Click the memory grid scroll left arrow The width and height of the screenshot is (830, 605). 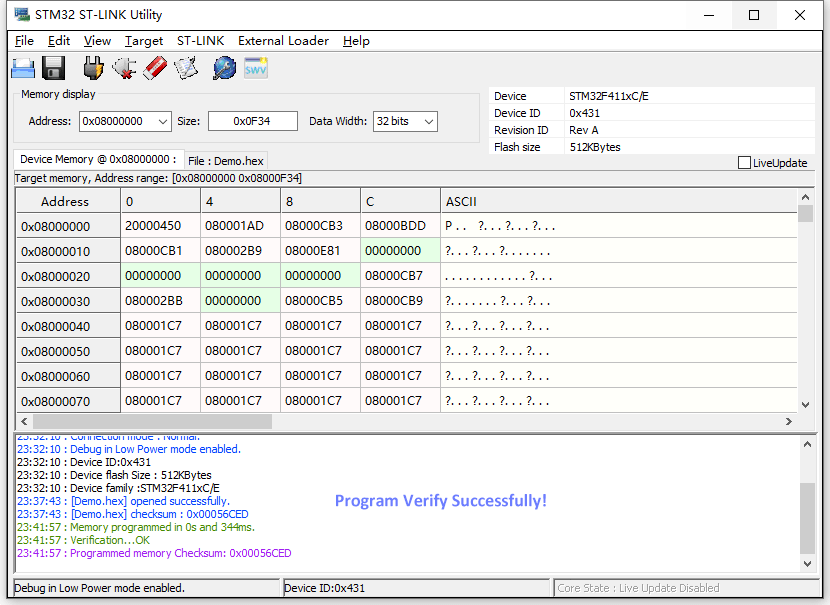click(24, 421)
